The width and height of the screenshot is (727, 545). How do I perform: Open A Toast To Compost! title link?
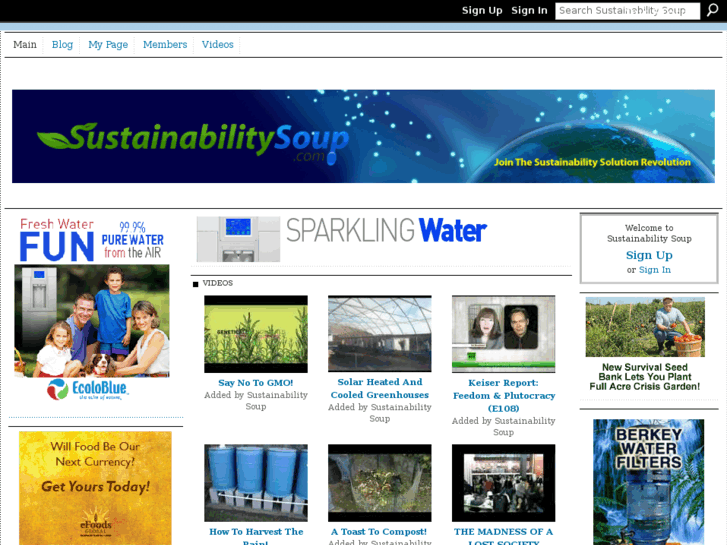coord(379,532)
